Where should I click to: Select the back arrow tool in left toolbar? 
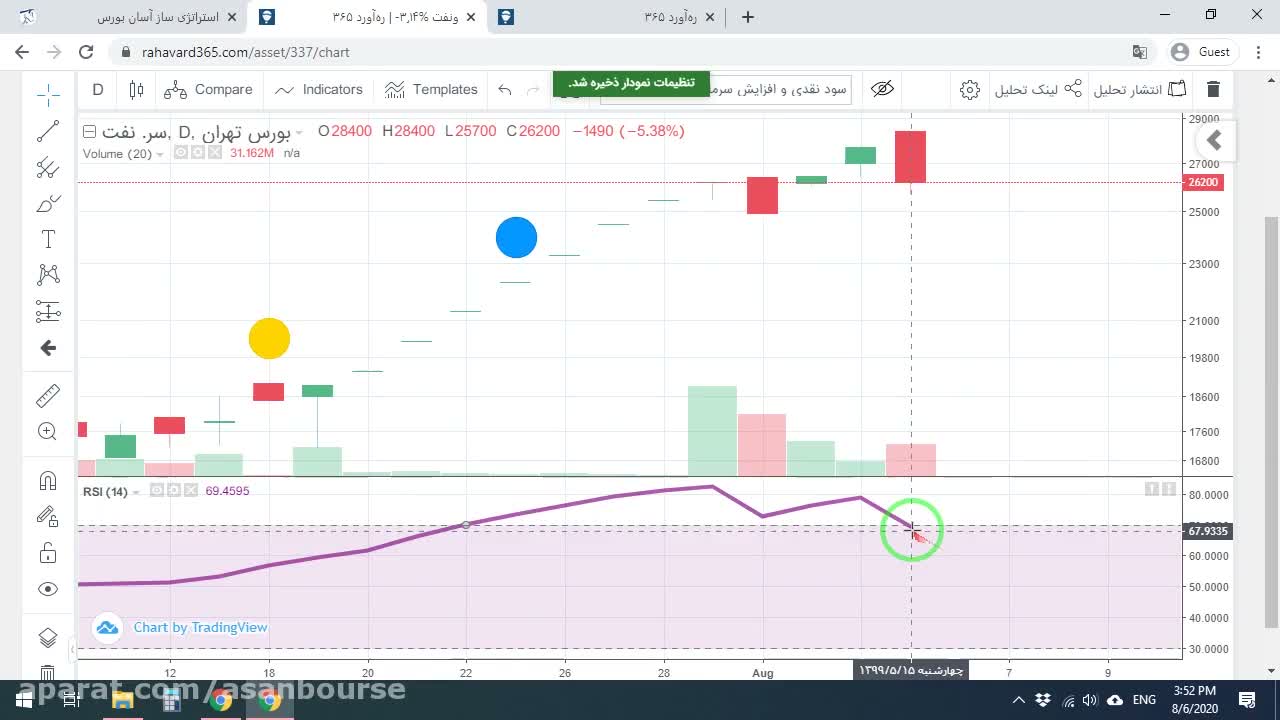[48, 348]
